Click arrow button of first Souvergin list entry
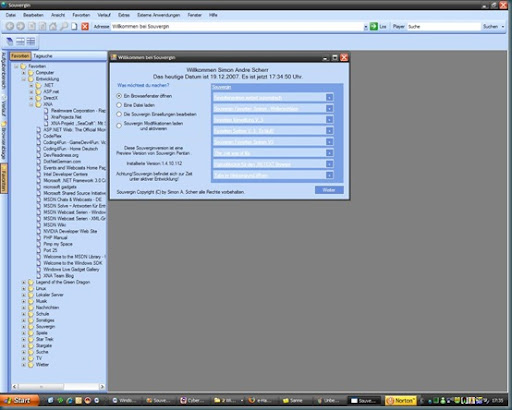 click(x=329, y=97)
